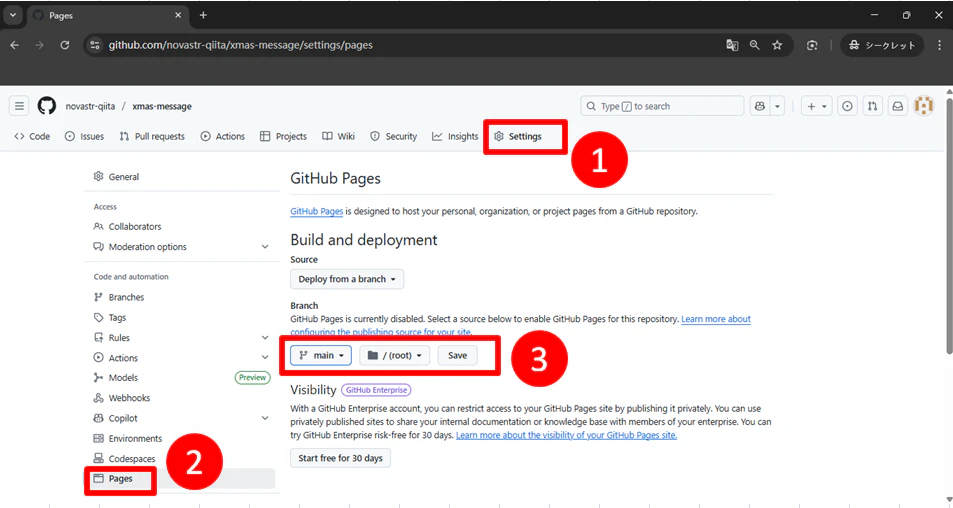Open the GitHub Pages documentation link
953x508 pixels.
tap(317, 211)
